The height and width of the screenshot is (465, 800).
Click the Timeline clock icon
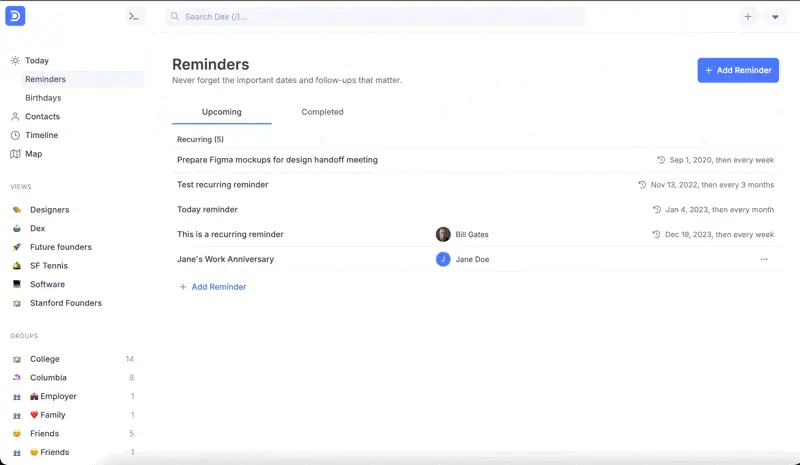coord(15,135)
